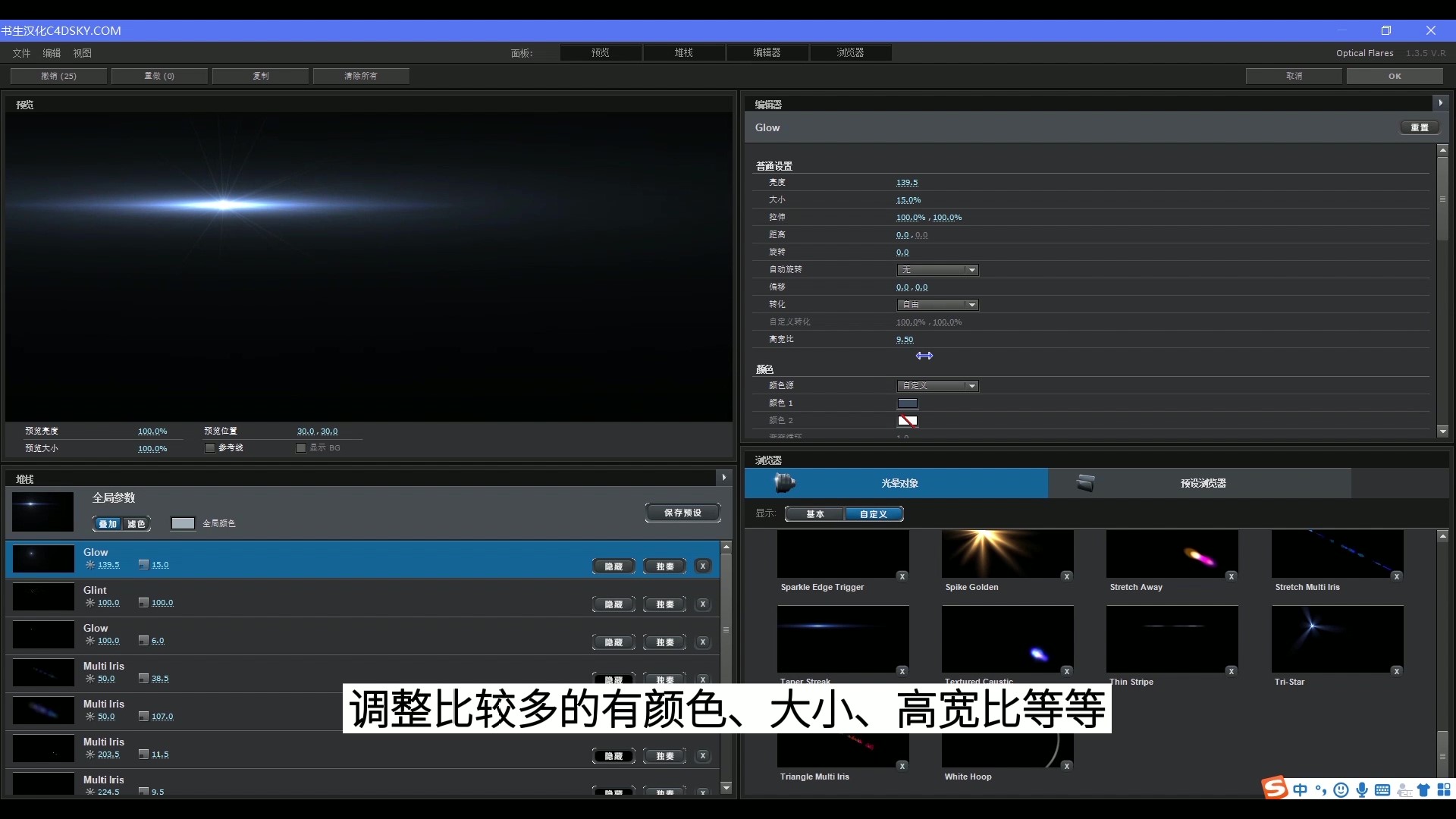Remove Tri-Star preset with its X icon
This screenshot has width=1456, height=819.
point(1397,671)
